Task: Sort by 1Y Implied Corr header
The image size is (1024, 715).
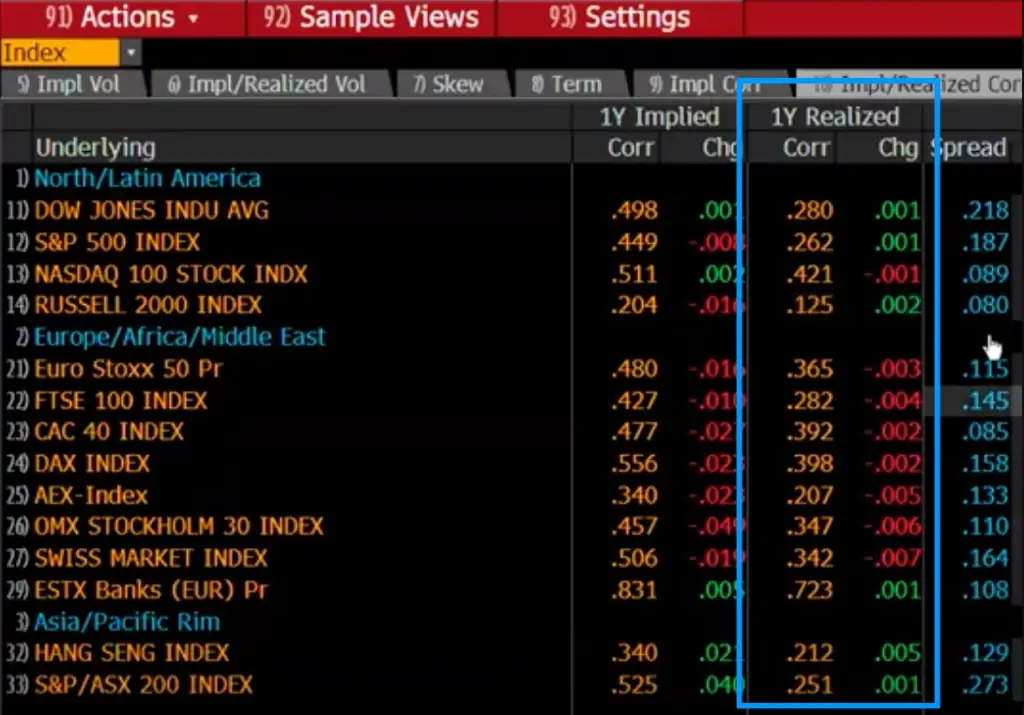Action: (x=630, y=148)
